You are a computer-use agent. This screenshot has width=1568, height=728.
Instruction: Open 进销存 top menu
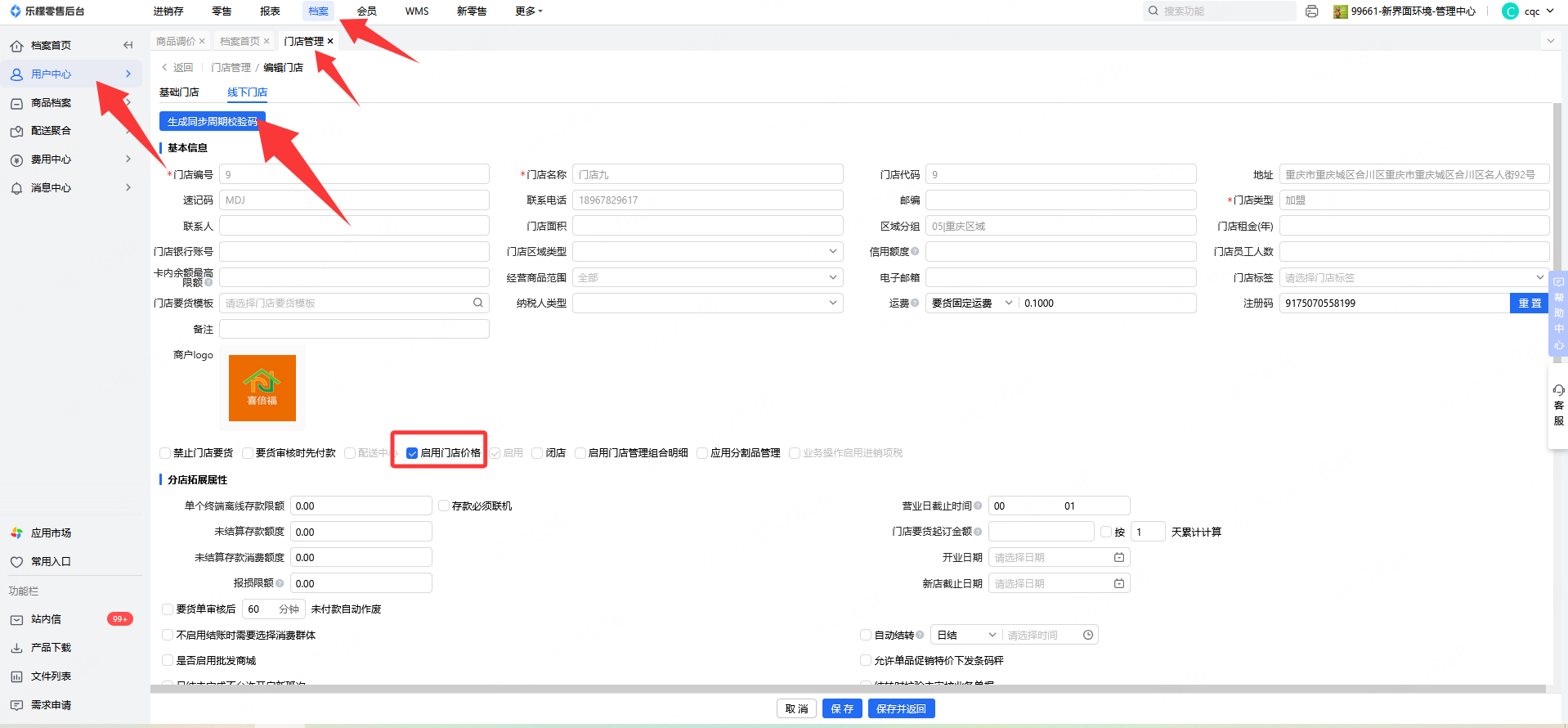(x=168, y=11)
